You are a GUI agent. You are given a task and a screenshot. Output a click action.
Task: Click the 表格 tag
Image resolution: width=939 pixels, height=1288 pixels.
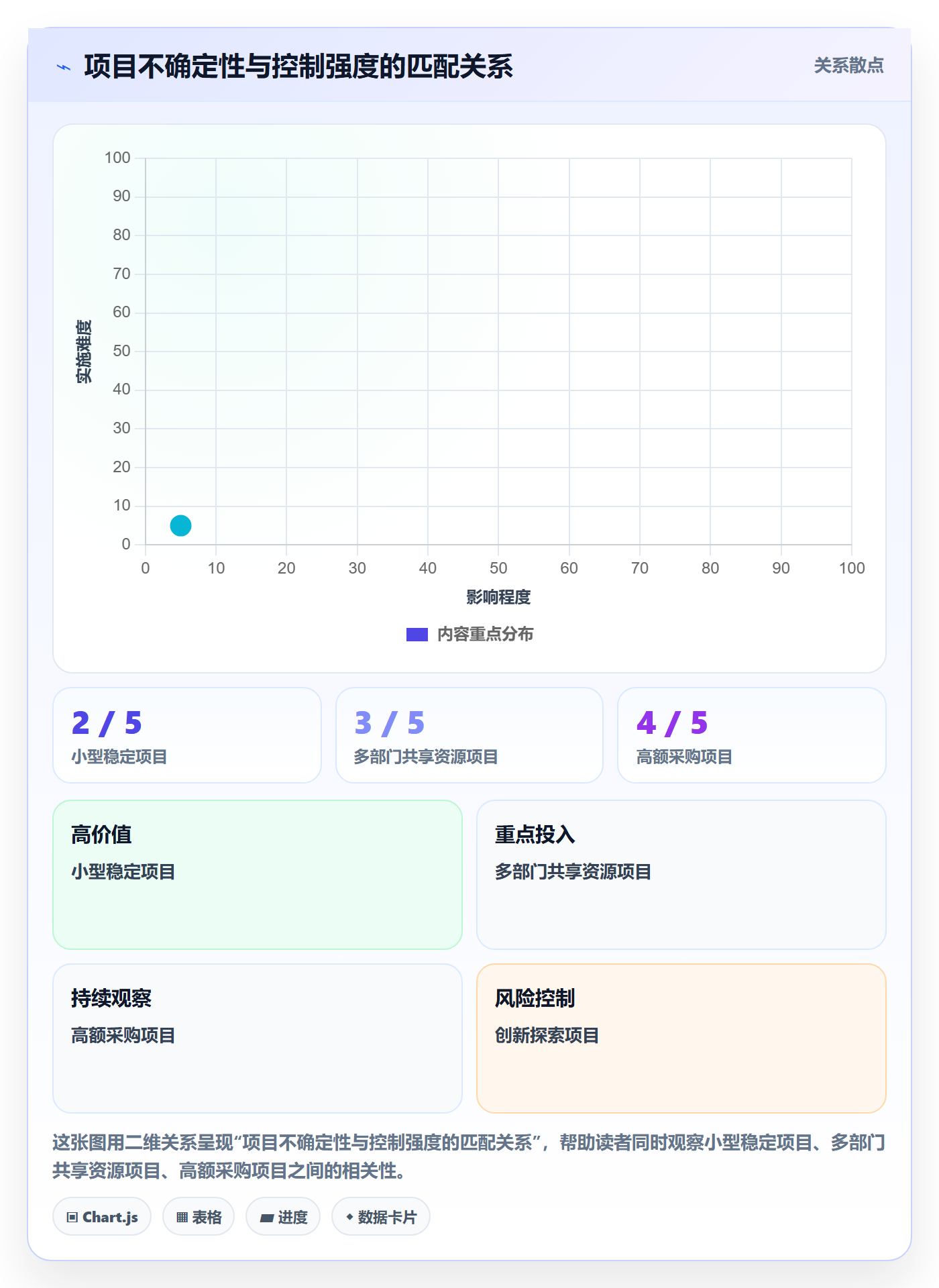click(199, 1217)
